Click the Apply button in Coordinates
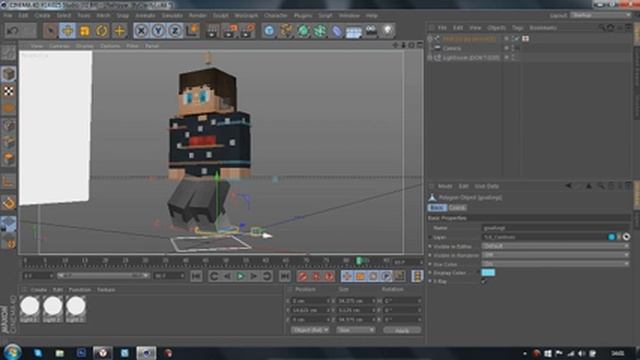 pyautogui.click(x=402, y=330)
